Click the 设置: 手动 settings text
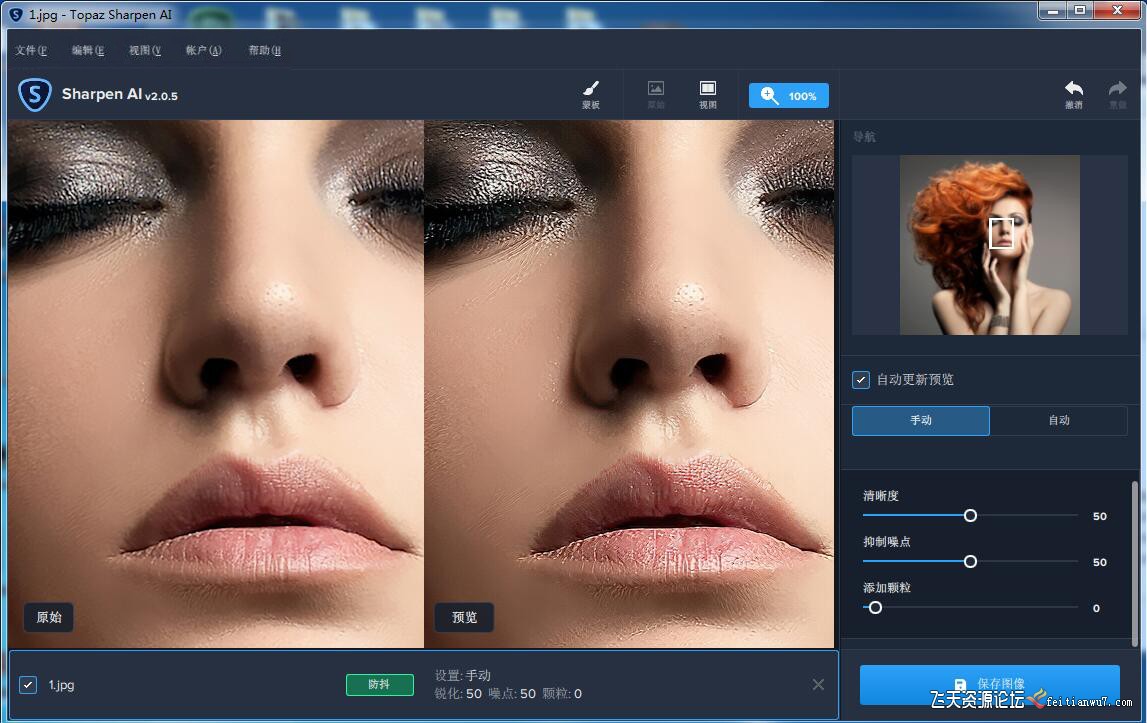This screenshot has height=723, width=1147. point(462,675)
